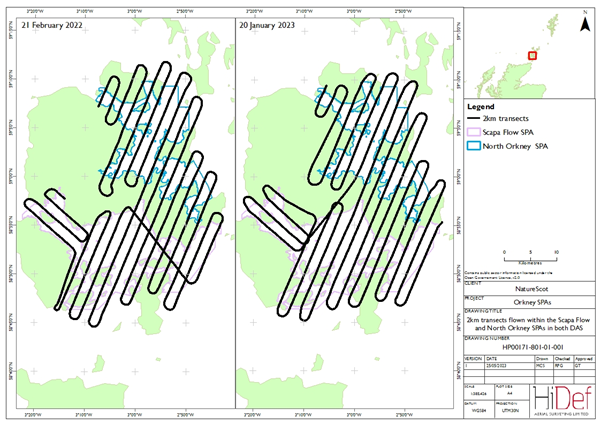601x425 pixels.
Task: Click the Open Government Licence copyright notice
Action: [508, 275]
